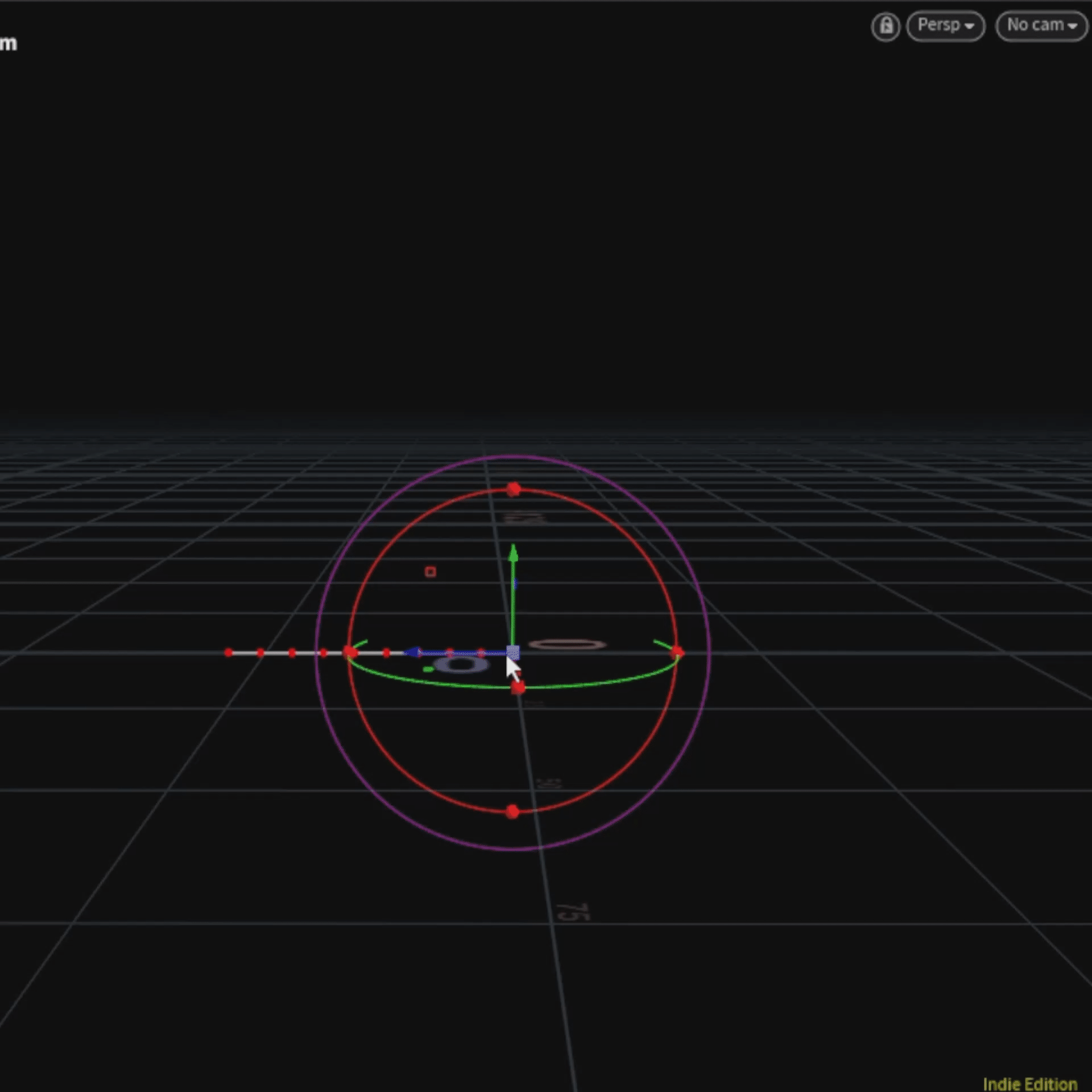Click the pinkish flat ring right of center
Viewport: 1092px width, 1092px height.
[567, 644]
